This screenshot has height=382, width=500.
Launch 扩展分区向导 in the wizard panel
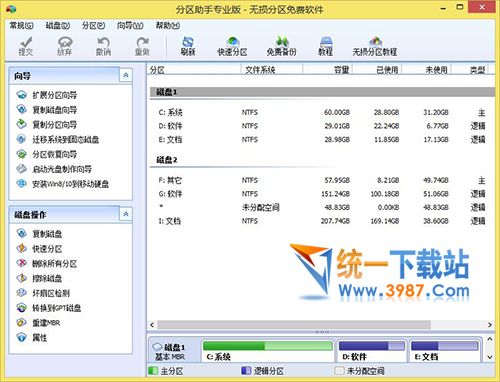(47, 95)
